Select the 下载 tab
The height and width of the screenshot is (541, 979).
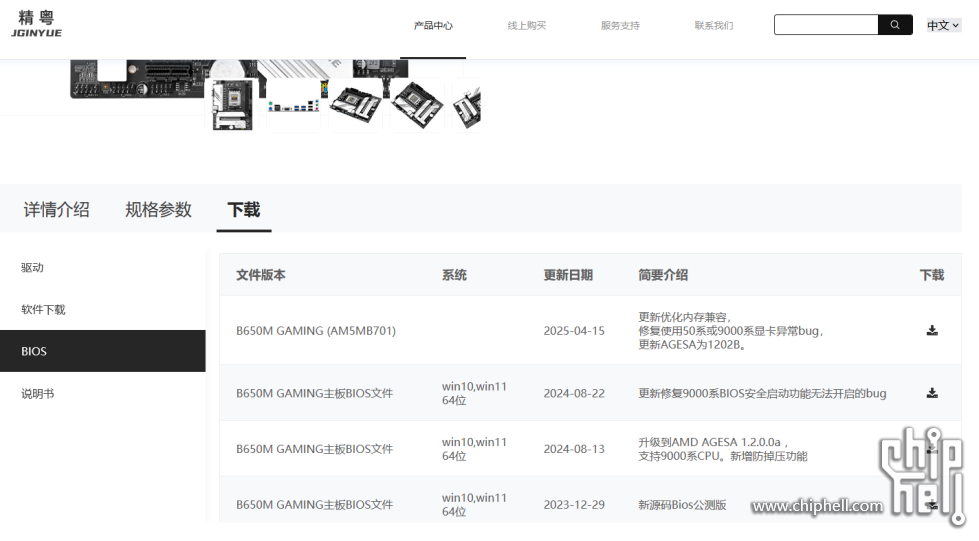[x=244, y=209]
